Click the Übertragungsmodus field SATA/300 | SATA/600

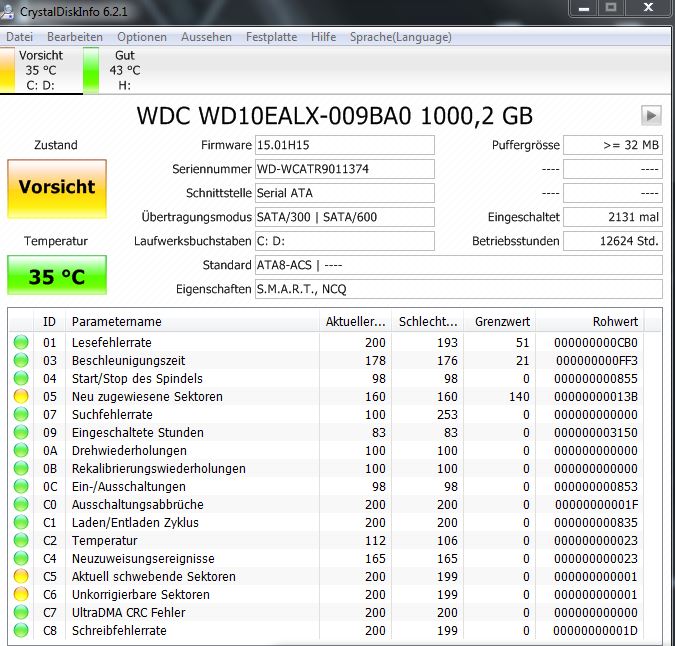[x=344, y=217]
